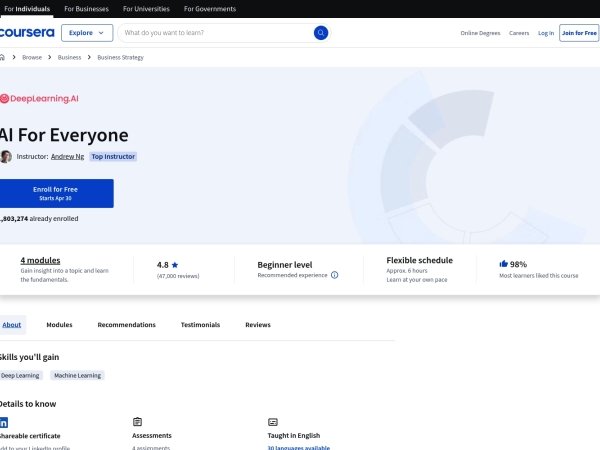Image resolution: width=600 pixels, height=450 pixels.
Task: Click the LinkedIn shareable certificate icon
Action: 3,422
